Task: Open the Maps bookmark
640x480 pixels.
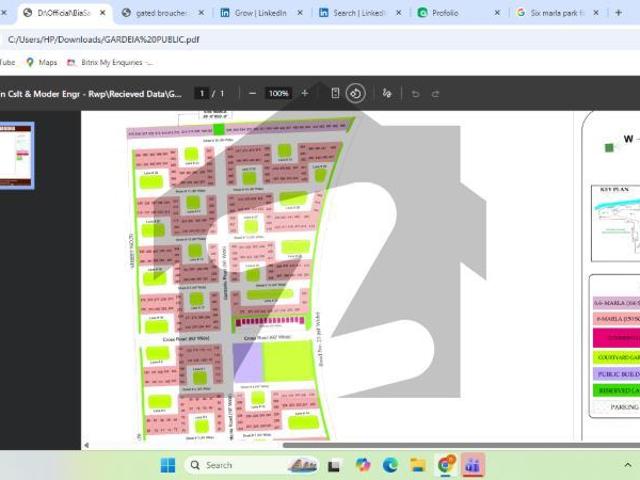Action: 42,62
